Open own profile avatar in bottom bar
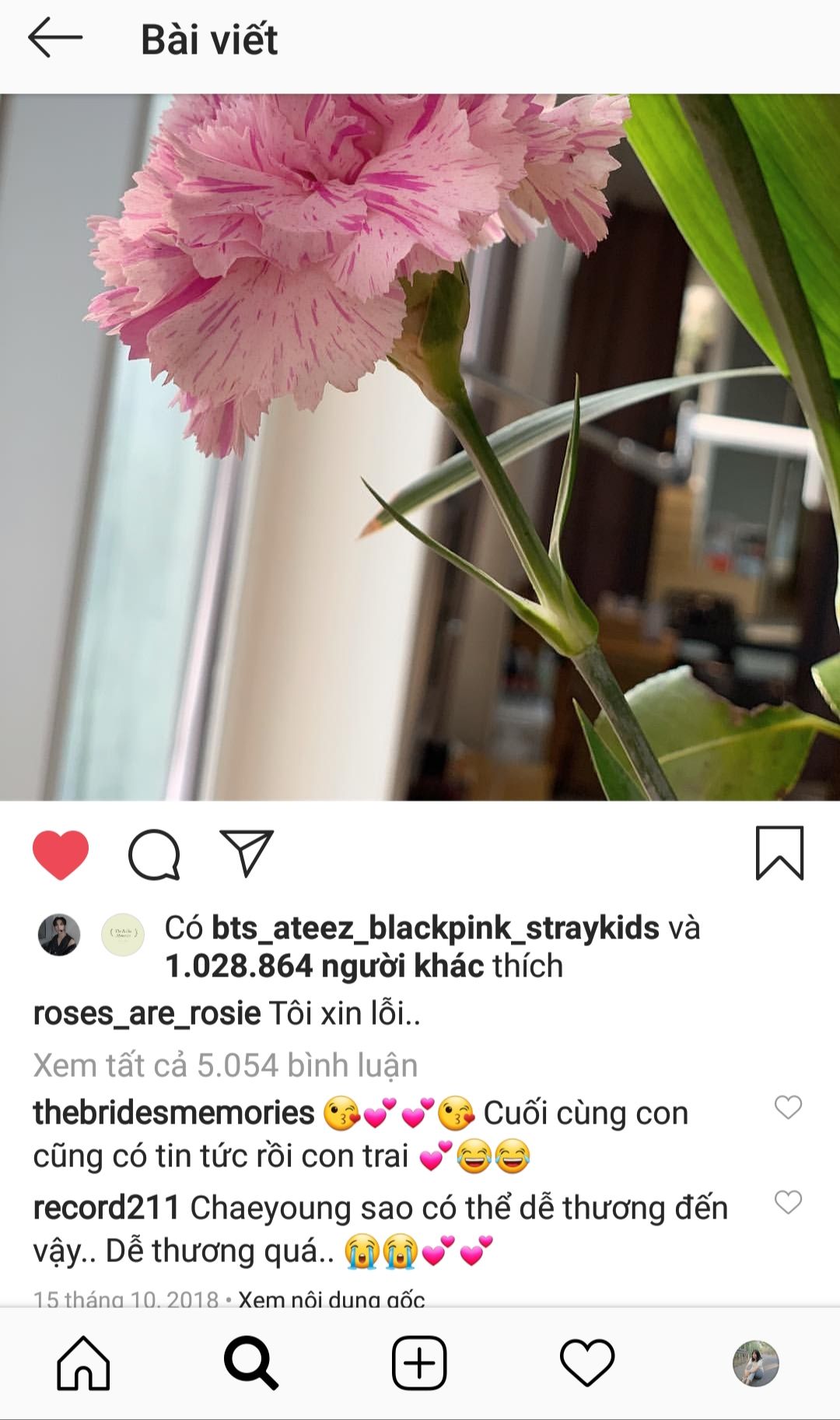The height and width of the screenshot is (1420, 840). (756, 1363)
